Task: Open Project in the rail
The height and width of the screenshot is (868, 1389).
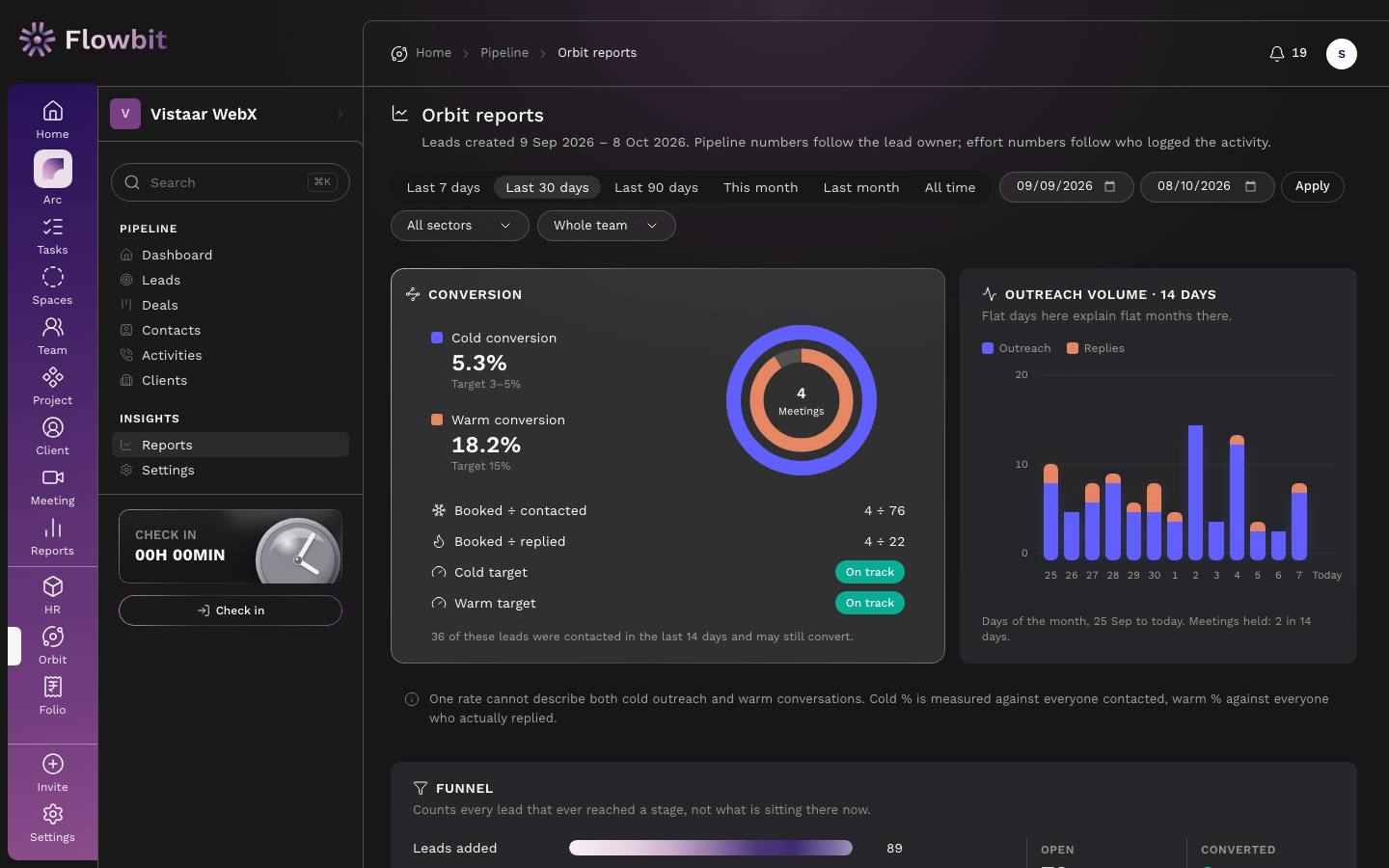Action: click(52, 387)
